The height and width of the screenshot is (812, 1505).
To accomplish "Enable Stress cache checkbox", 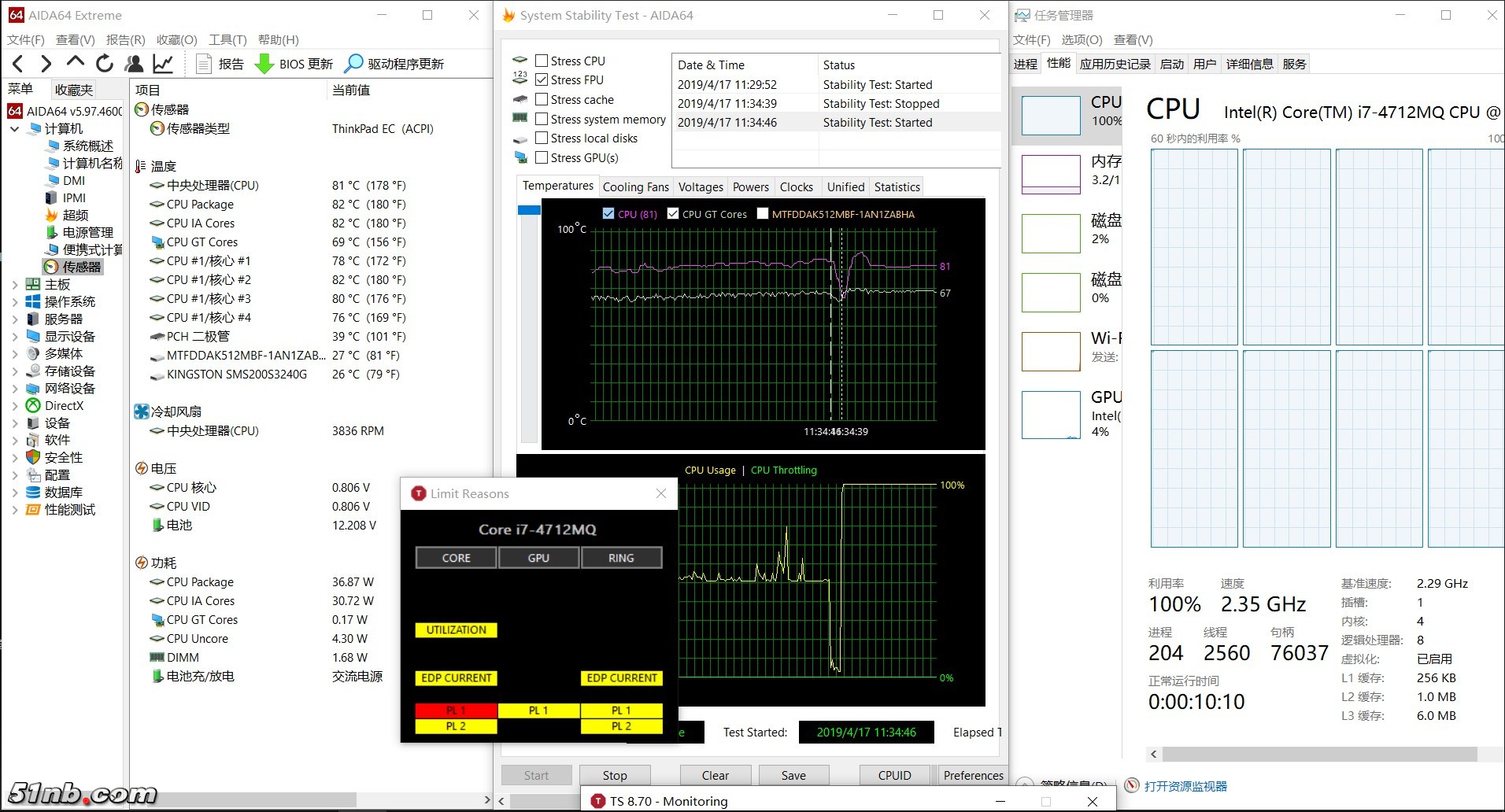I will pos(542,99).
